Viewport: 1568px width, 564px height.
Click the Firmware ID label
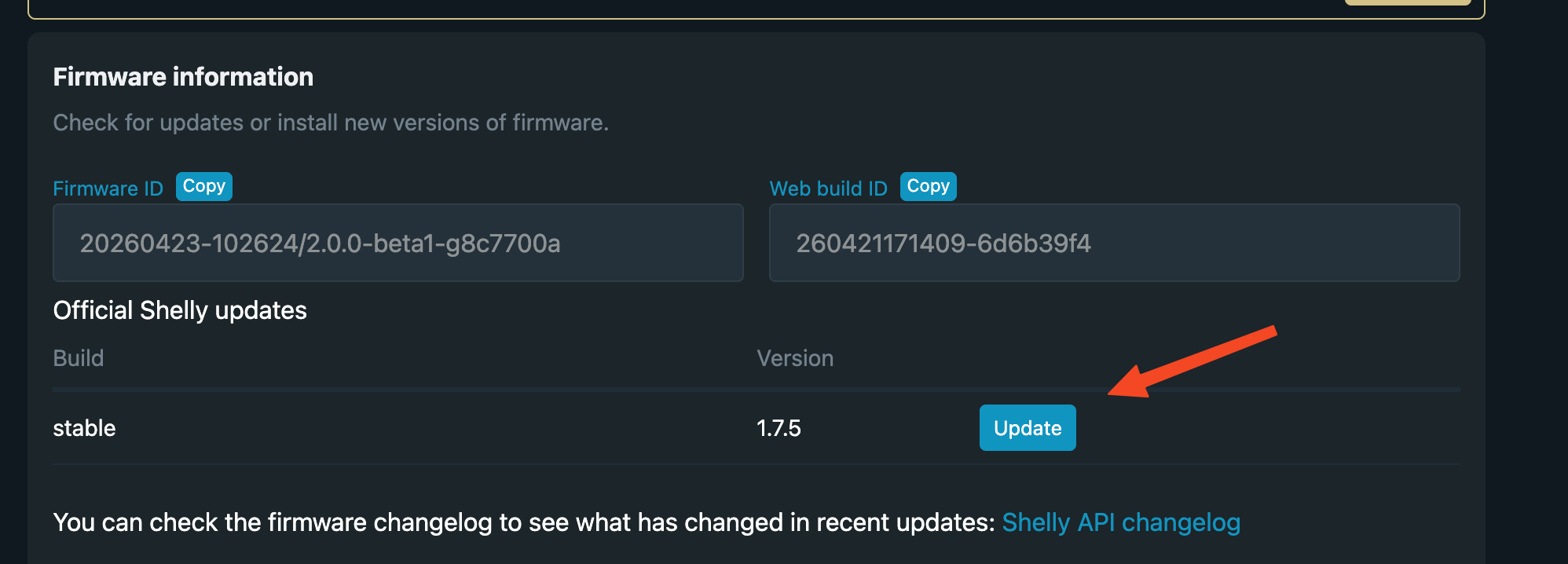(x=108, y=189)
